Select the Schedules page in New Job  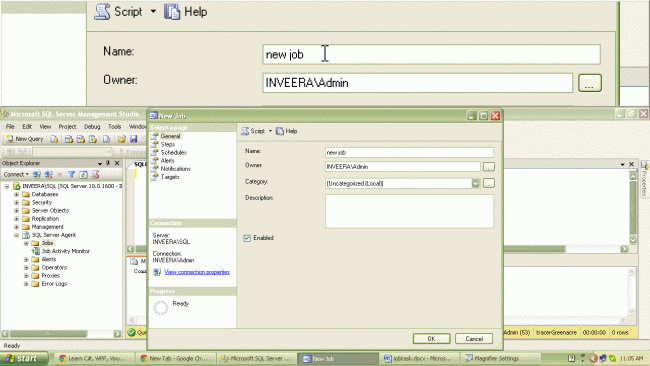coord(173,153)
